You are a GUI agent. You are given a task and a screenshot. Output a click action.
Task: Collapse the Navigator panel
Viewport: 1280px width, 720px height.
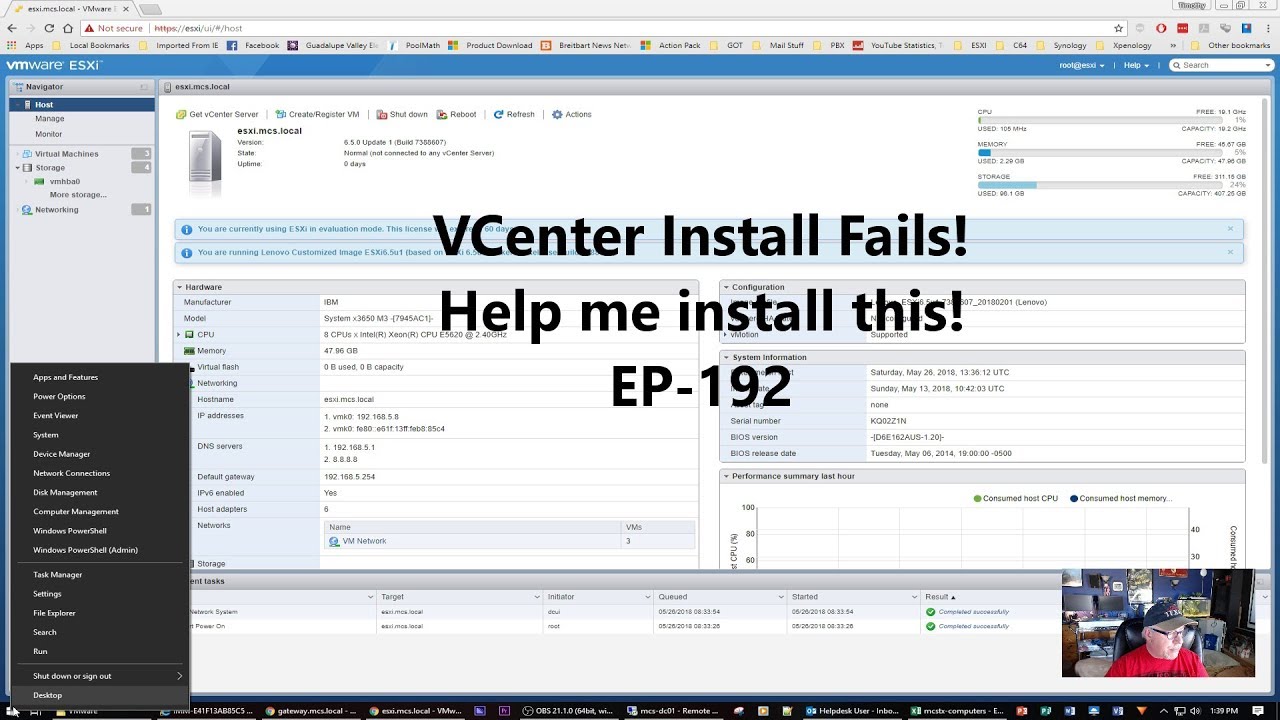click(144, 87)
